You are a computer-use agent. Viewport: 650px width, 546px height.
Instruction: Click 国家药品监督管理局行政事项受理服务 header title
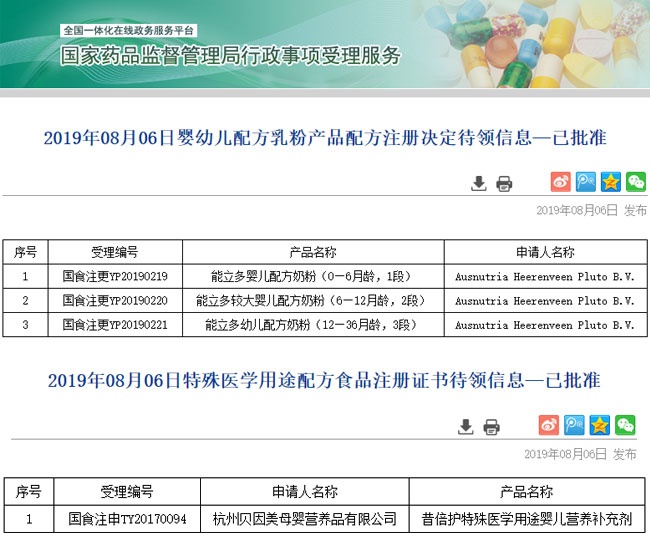230,56
